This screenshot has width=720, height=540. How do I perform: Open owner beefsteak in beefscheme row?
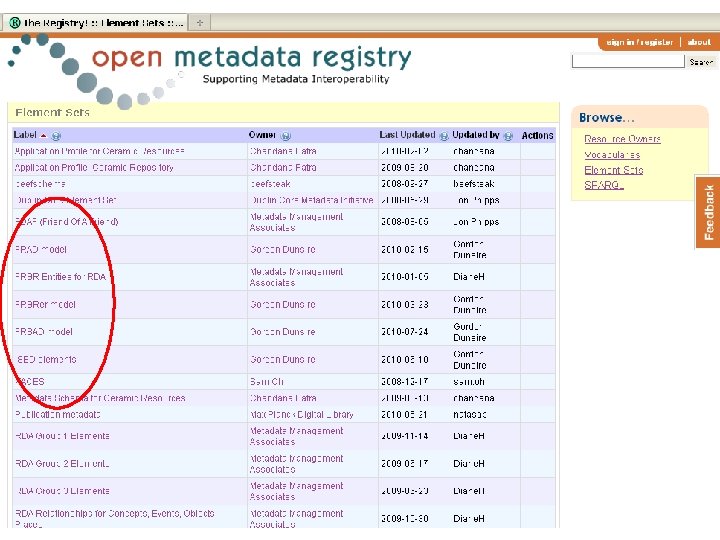(x=270, y=184)
